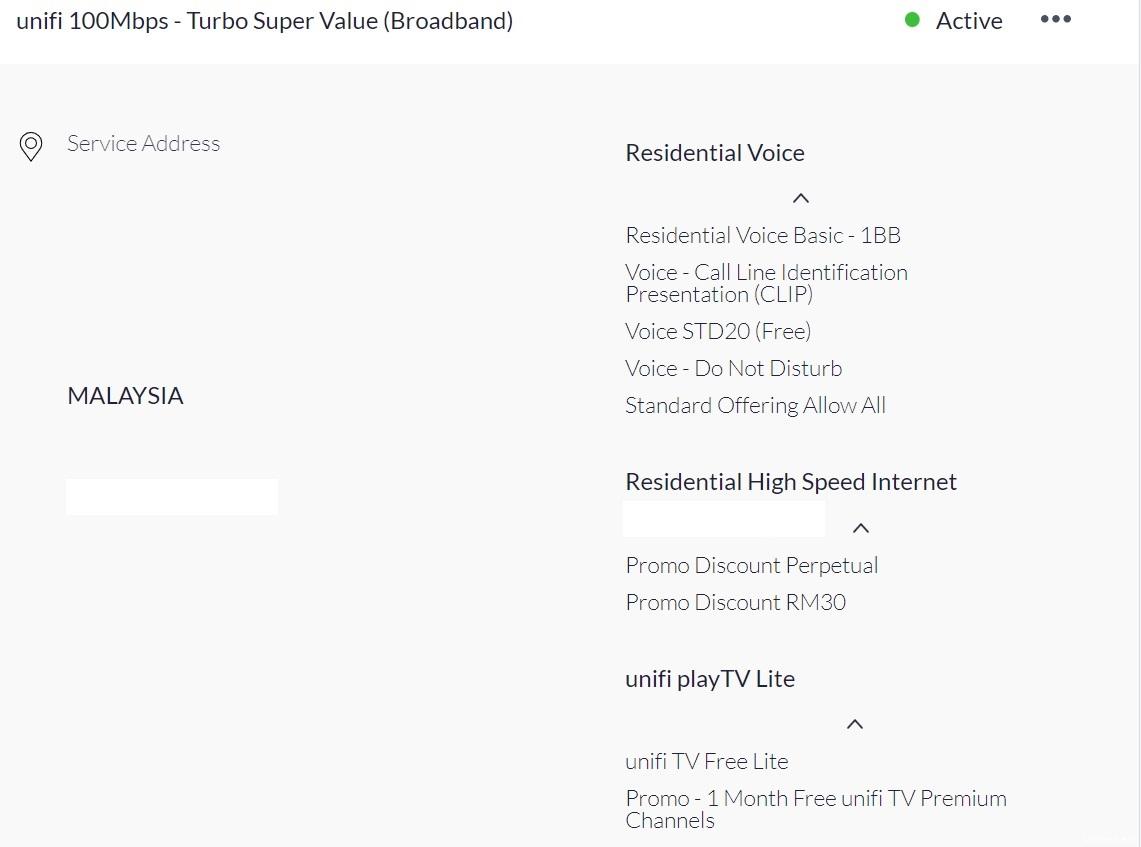
Task: Select Residential Voice Basic - 1BB item
Action: 763,235
